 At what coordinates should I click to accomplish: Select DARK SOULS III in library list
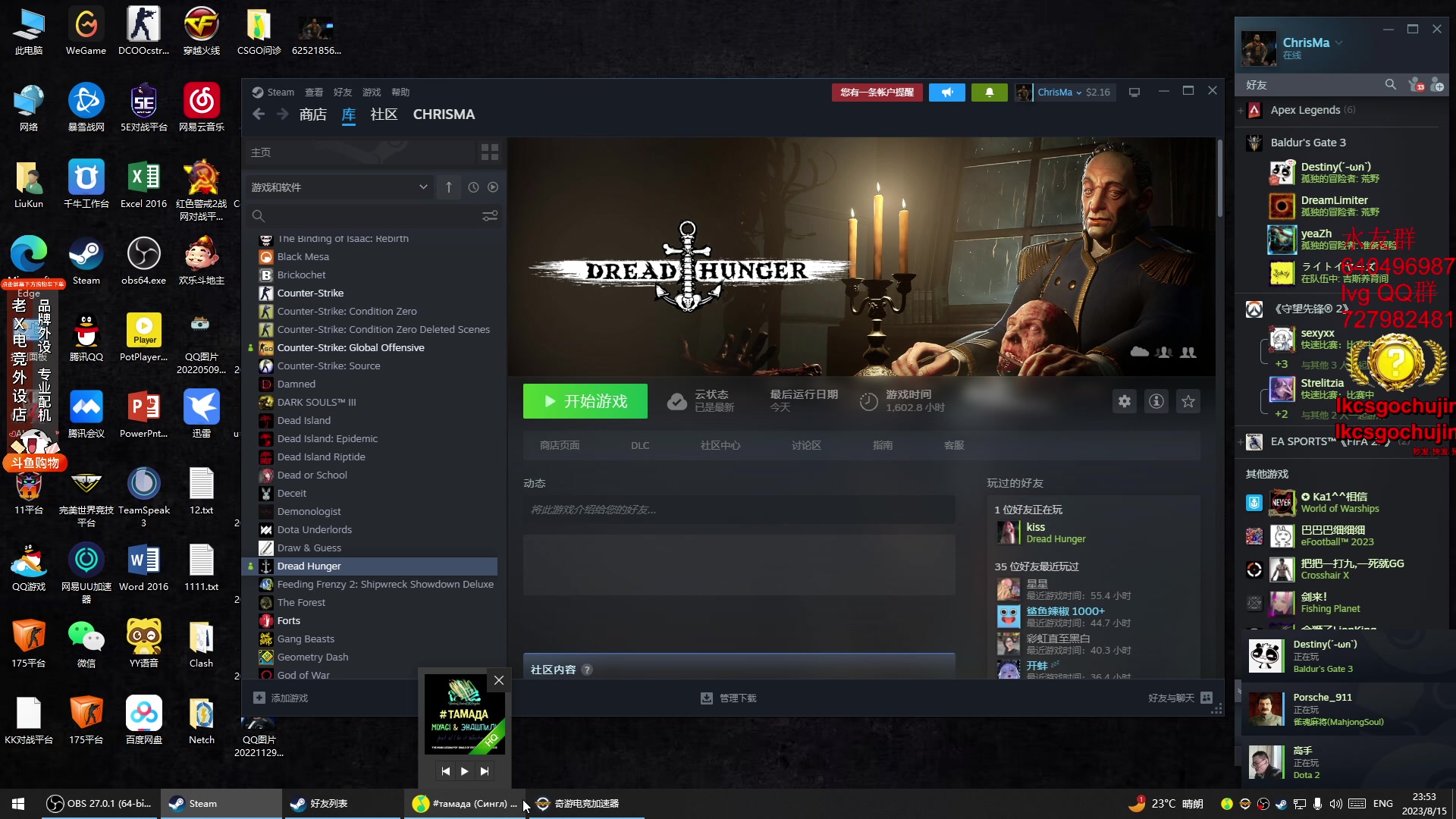click(x=372, y=403)
